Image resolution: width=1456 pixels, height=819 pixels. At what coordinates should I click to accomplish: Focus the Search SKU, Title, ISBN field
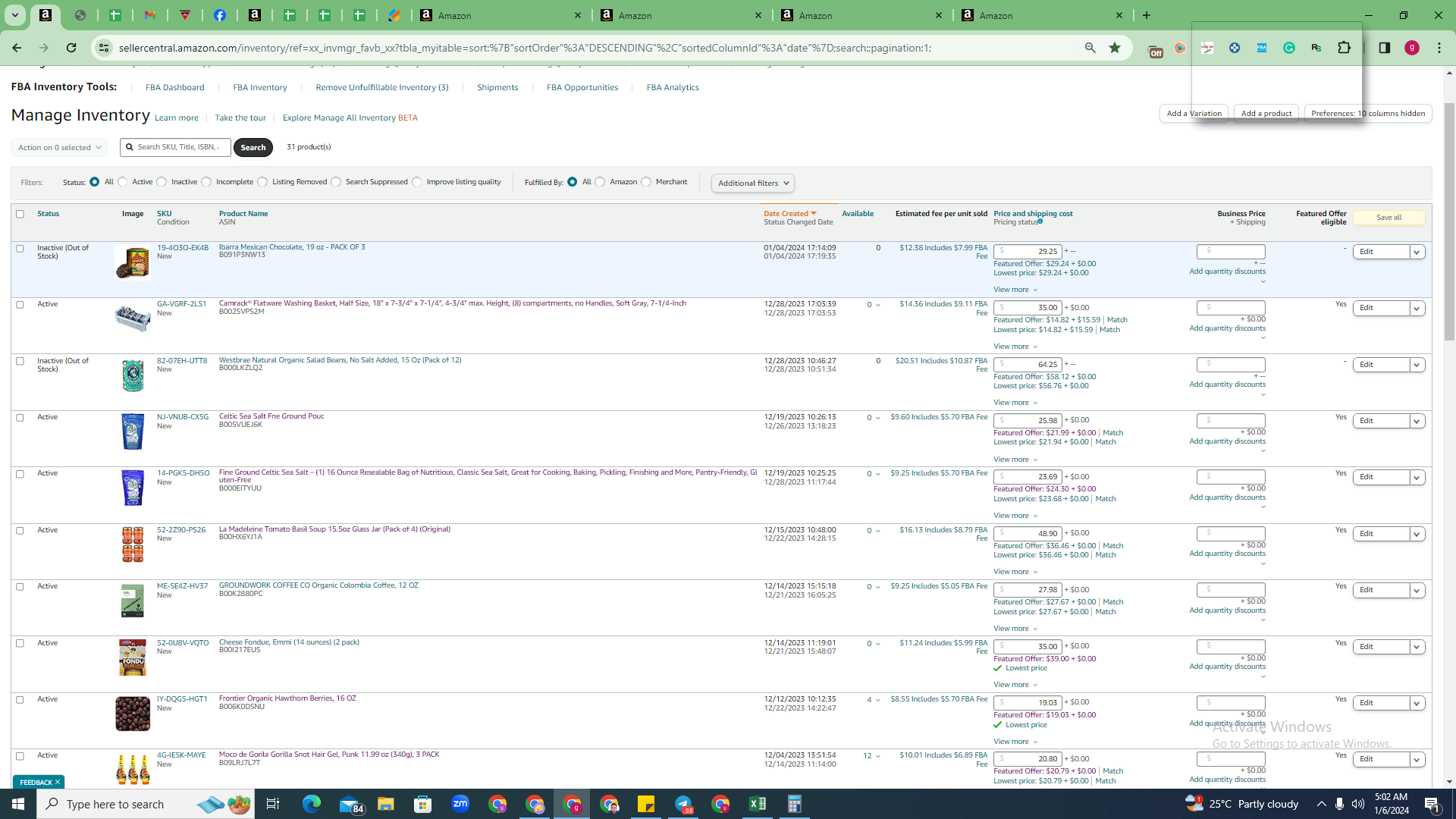pyautogui.click(x=176, y=147)
